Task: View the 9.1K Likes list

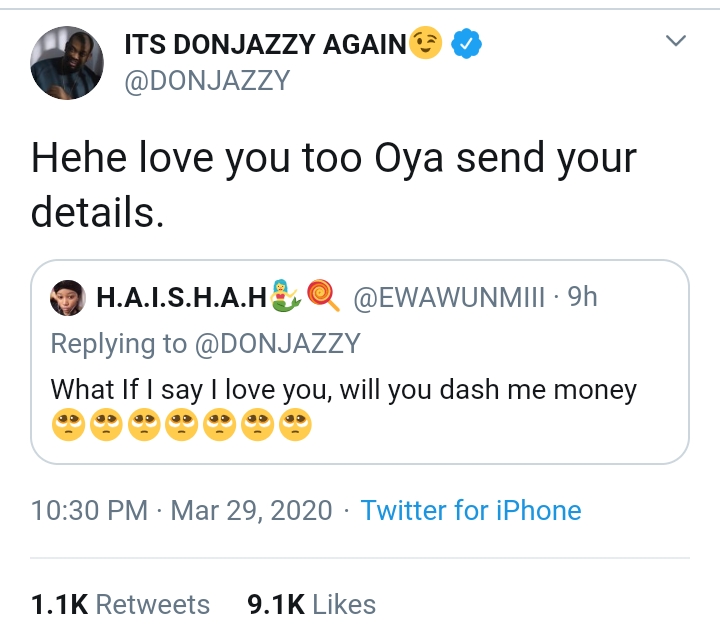Action: click(x=311, y=604)
